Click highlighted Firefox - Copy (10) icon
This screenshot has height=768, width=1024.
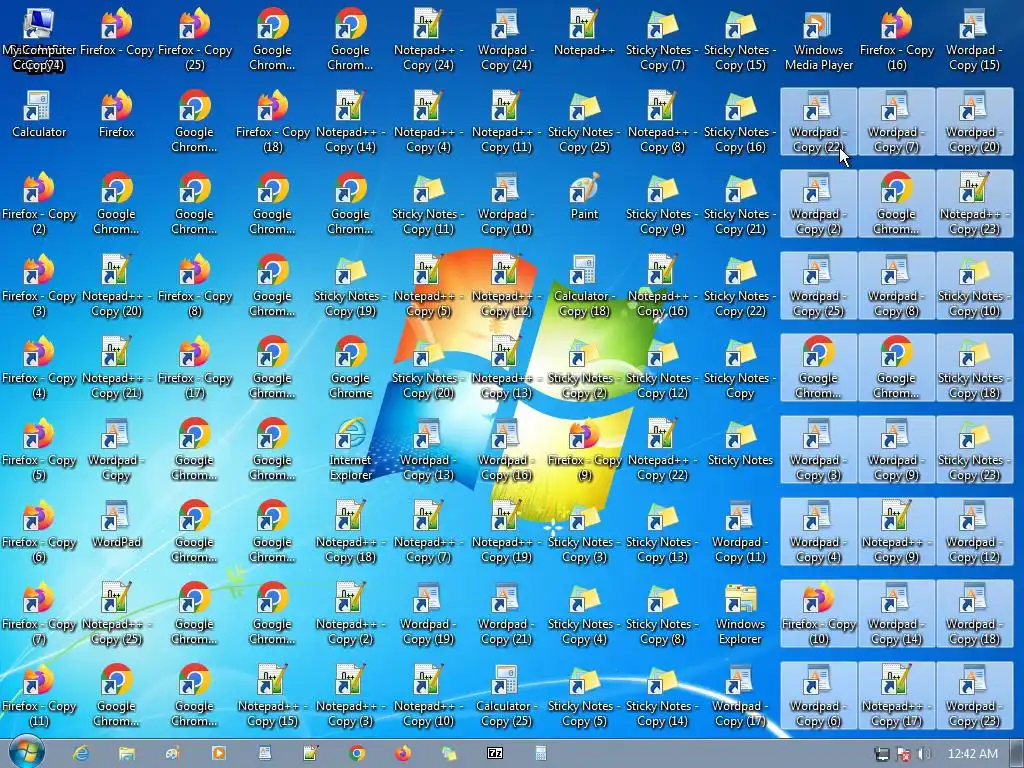pyautogui.click(x=818, y=615)
